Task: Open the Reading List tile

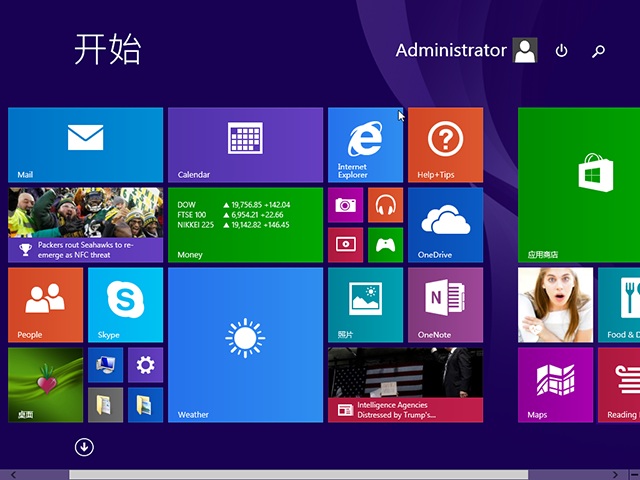Action: 619,385
